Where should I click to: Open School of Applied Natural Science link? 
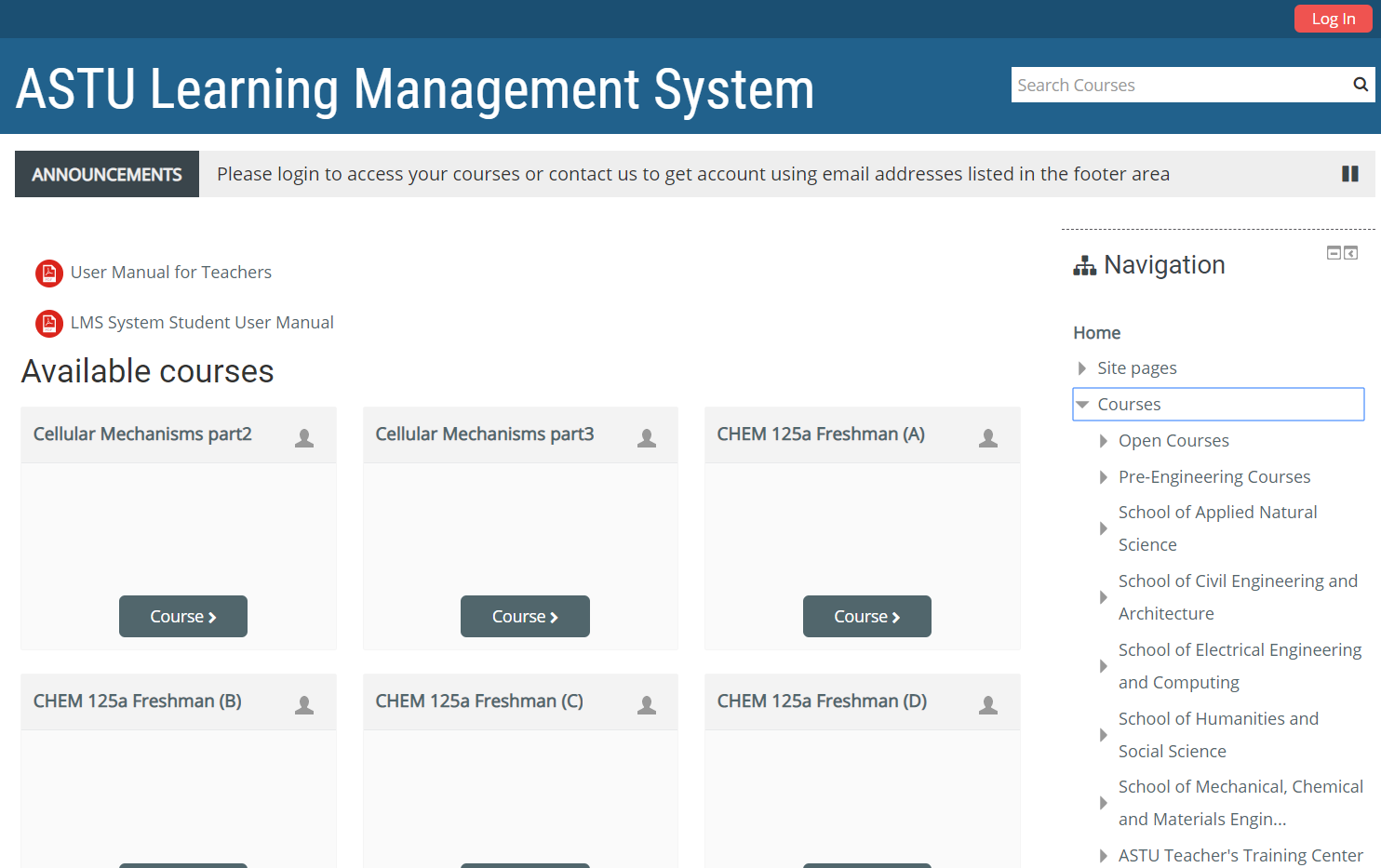pos(1218,528)
